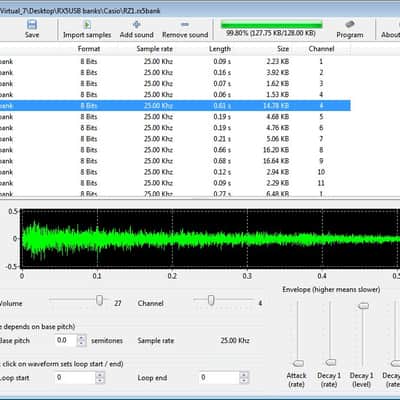Image resolution: width=400 pixels, height=400 pixels.
Task: Select the row with channel 10
Action: pos(175,172)
